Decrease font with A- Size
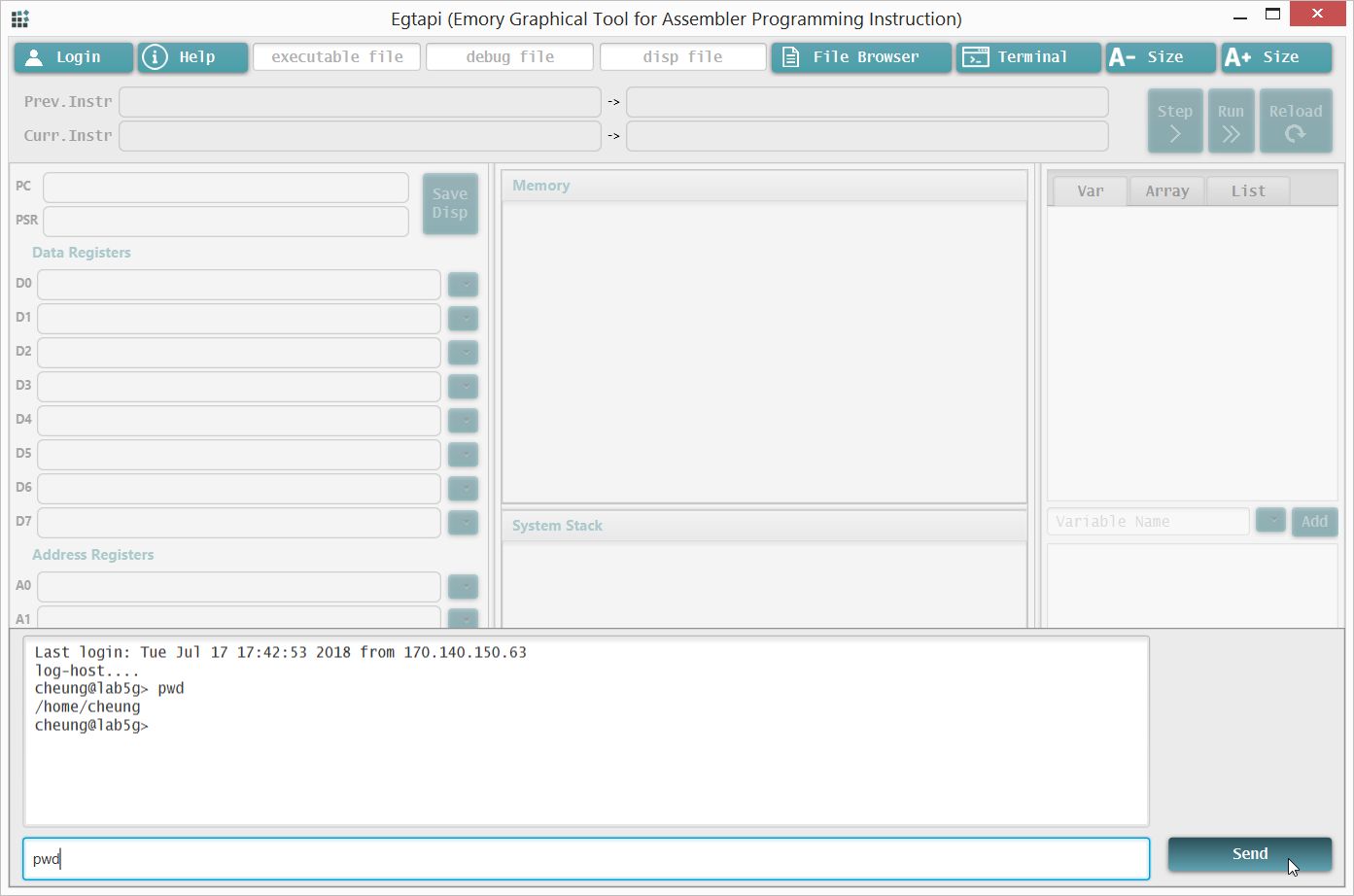Image resolution: width=1354 pixels, height=896 pixels. tap(1161, 57)
